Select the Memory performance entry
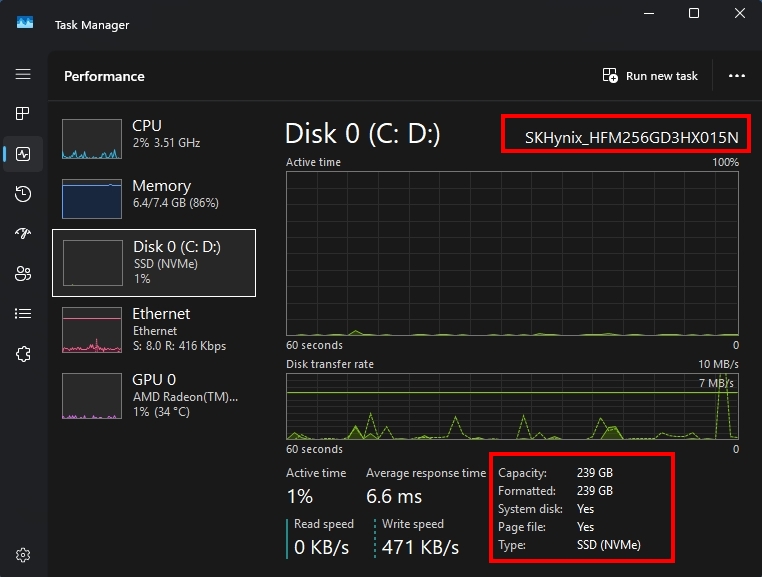Viewport: 762px width, 577px height. (154, 199)
